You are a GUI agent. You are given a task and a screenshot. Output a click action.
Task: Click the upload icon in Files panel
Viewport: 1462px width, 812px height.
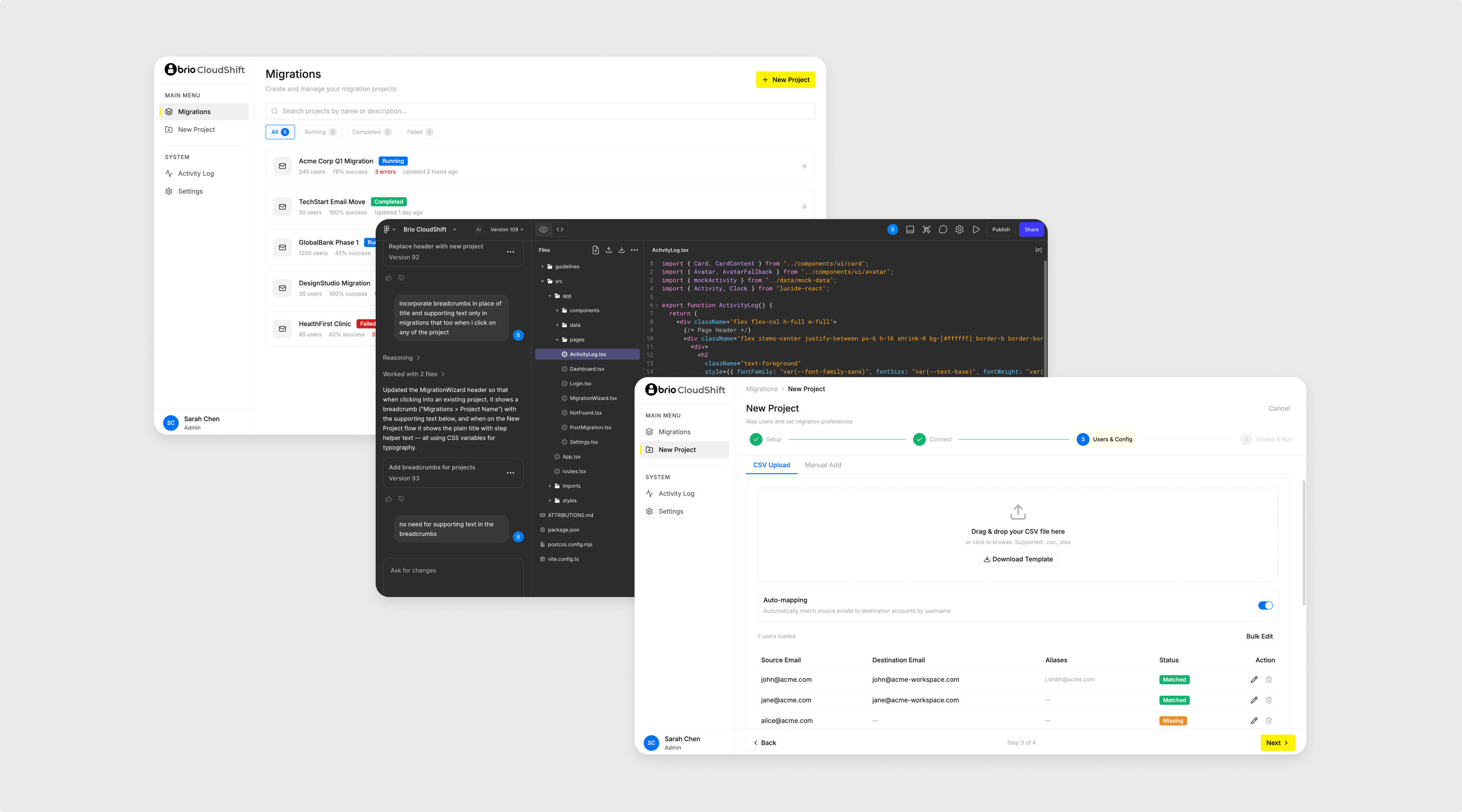(x=608, y=250)
